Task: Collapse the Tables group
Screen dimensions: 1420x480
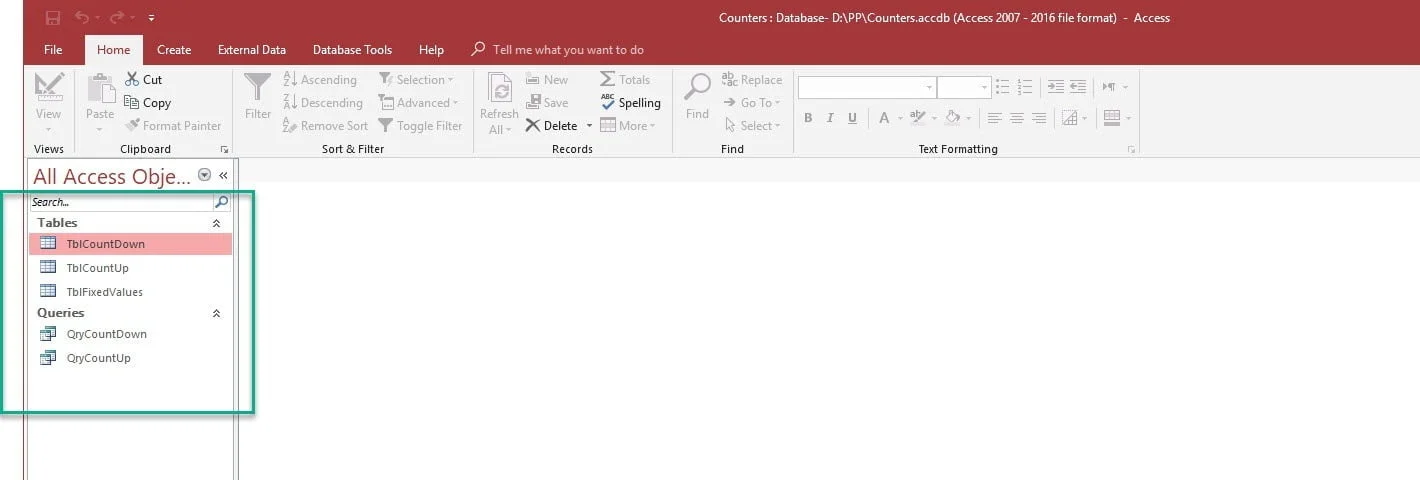Action: [216, 223]
